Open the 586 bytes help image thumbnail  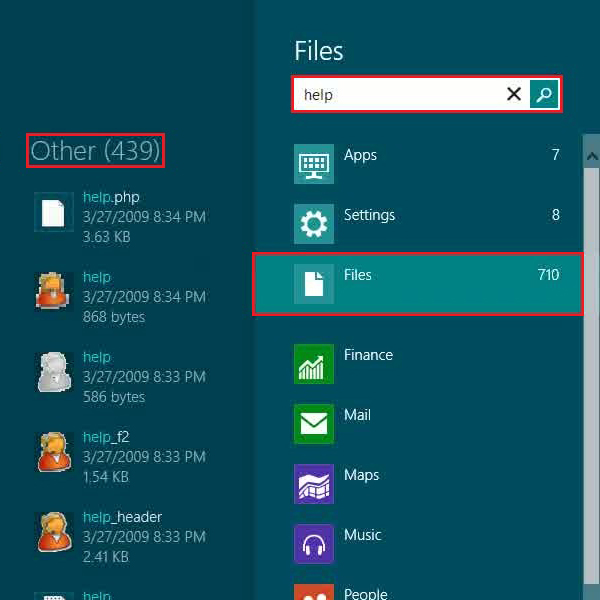point(54,372)
